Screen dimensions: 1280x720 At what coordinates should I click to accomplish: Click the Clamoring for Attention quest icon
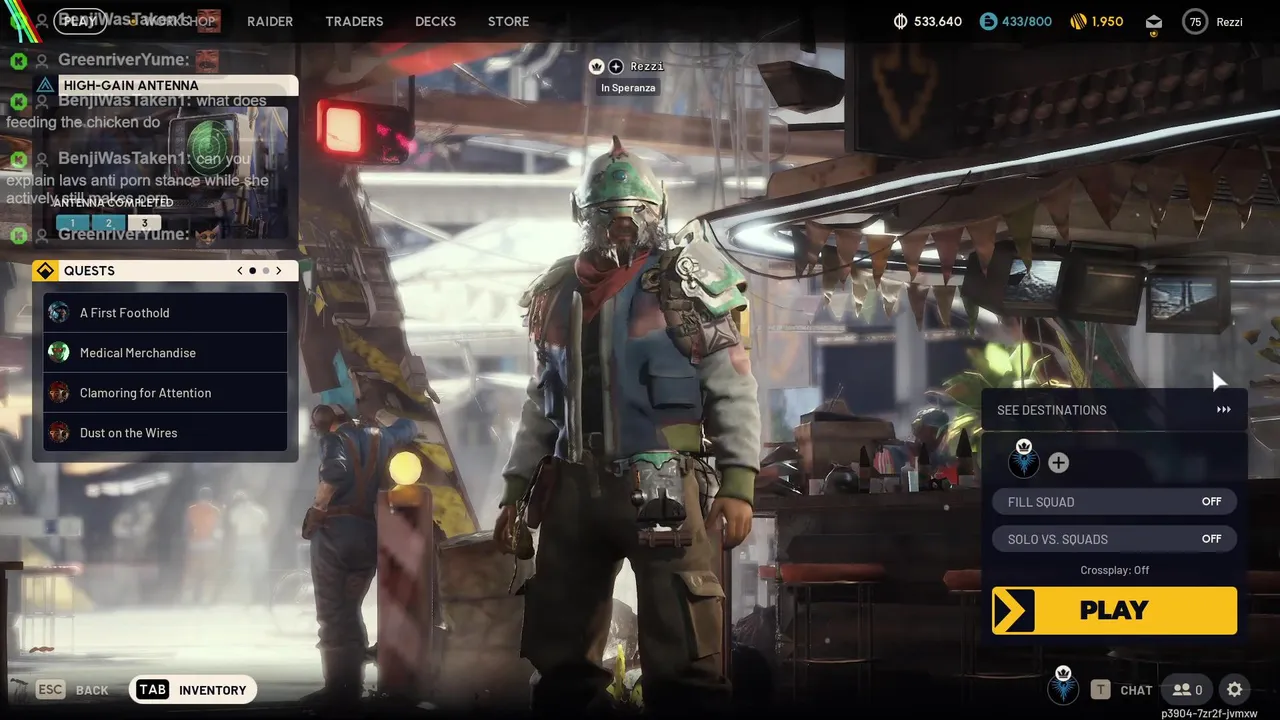59,393
